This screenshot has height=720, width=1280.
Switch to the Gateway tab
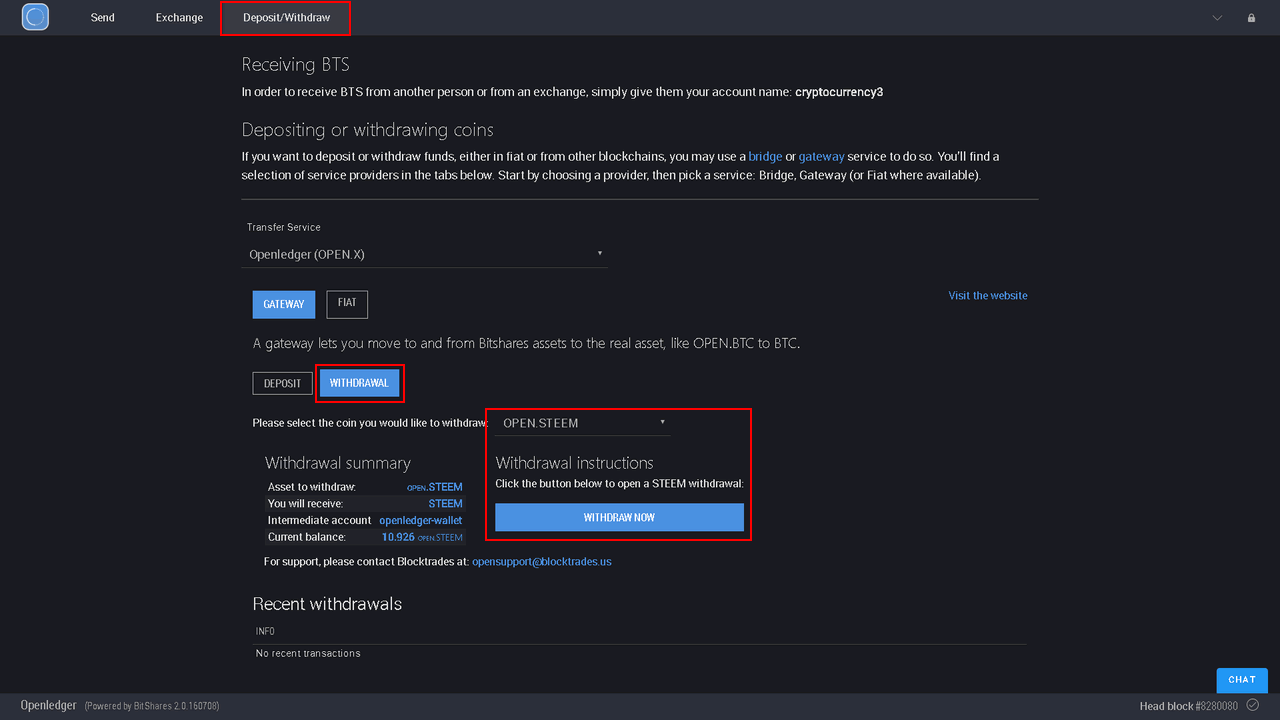point(284,304)
